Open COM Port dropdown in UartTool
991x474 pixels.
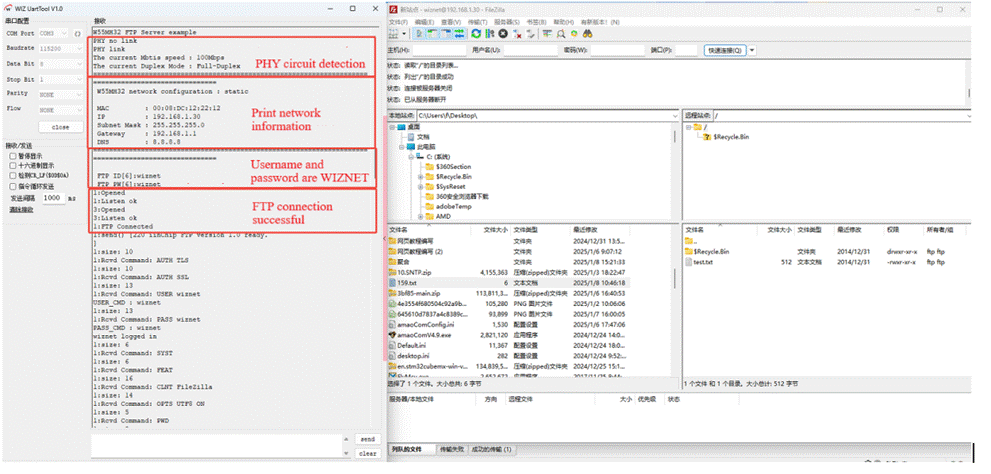point(54,33)
